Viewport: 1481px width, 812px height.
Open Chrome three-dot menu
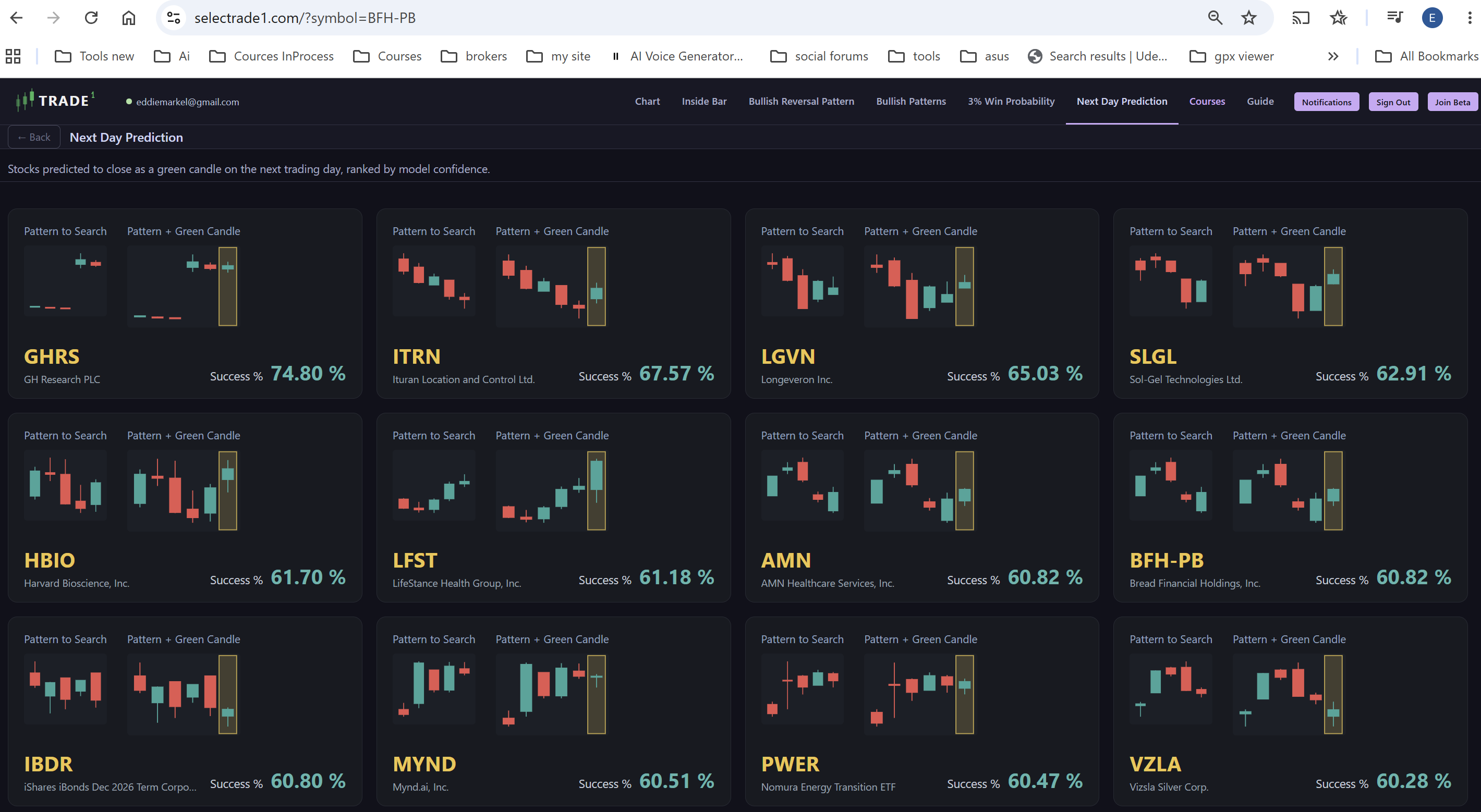click(x=1470, y=18)
